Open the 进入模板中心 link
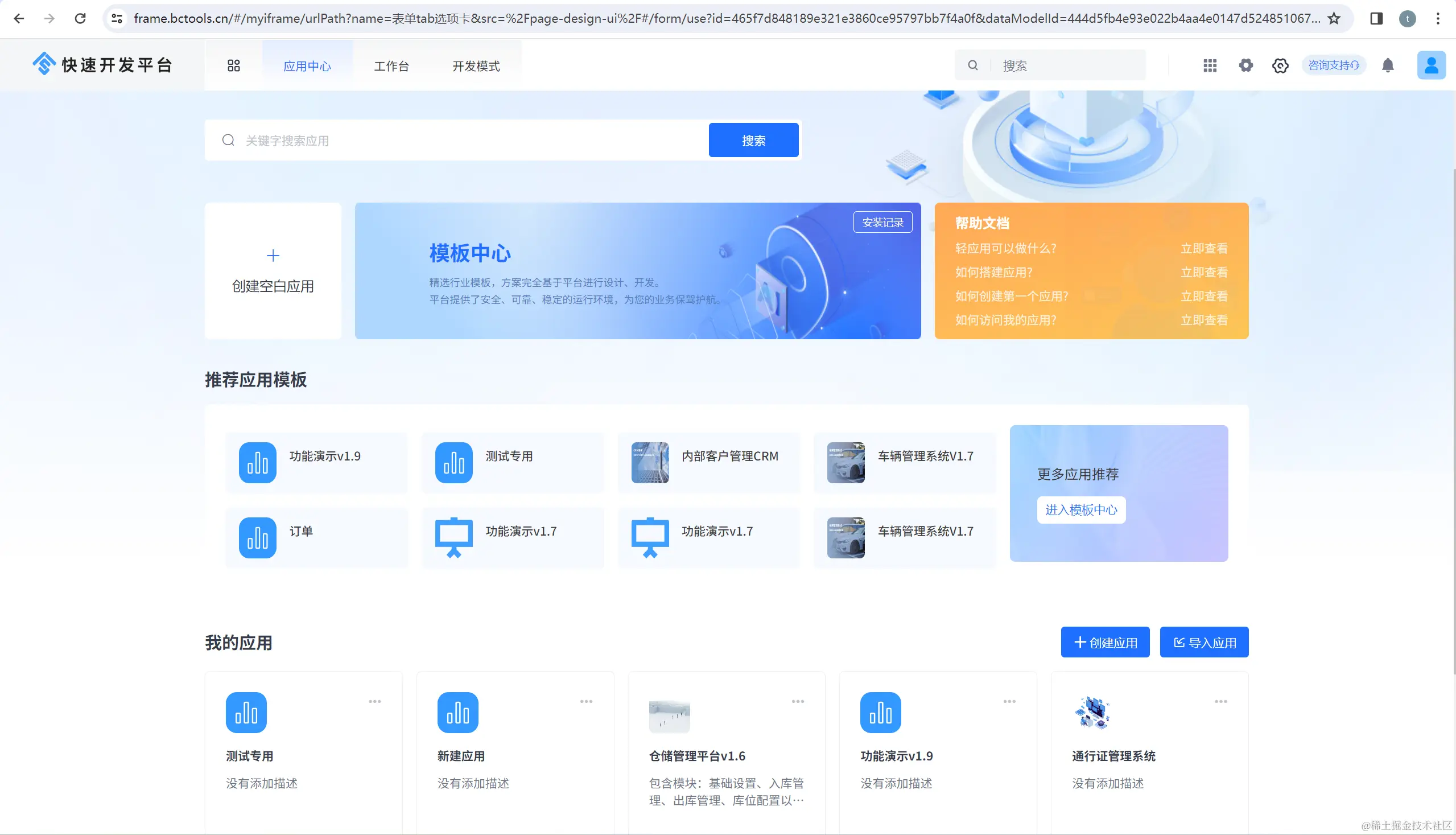The width and height of the screenshot is (1456, 835). 1081,510
